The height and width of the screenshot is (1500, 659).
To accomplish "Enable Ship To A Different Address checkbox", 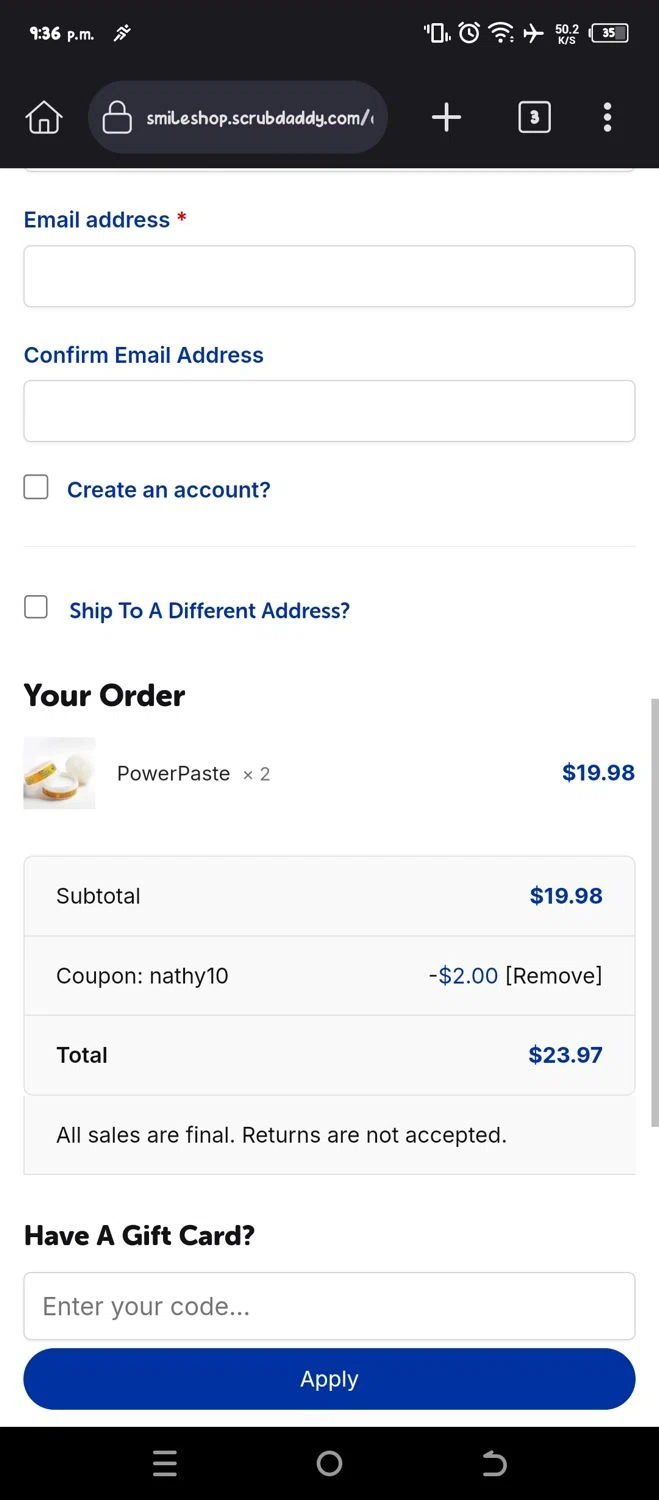I will tap(36, 607).
